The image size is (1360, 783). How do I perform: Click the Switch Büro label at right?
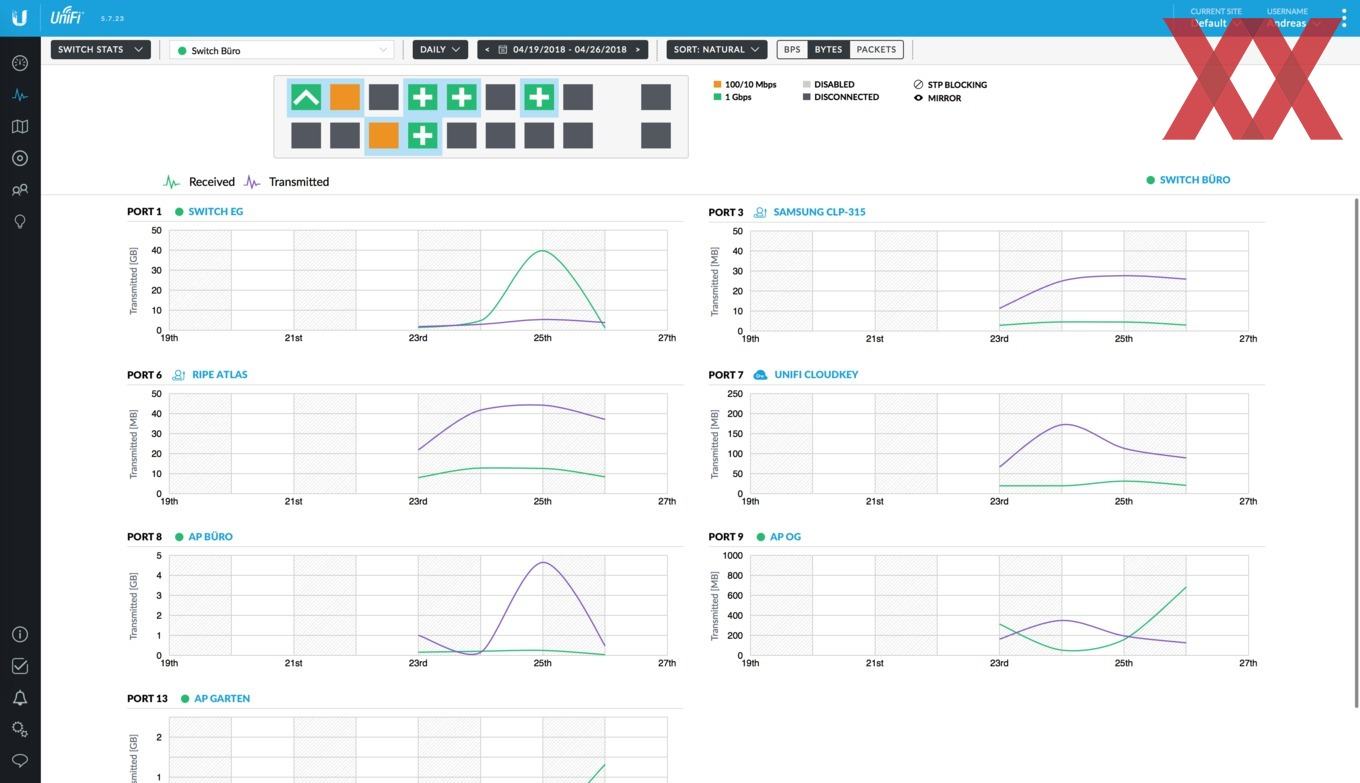point(1195,180)
